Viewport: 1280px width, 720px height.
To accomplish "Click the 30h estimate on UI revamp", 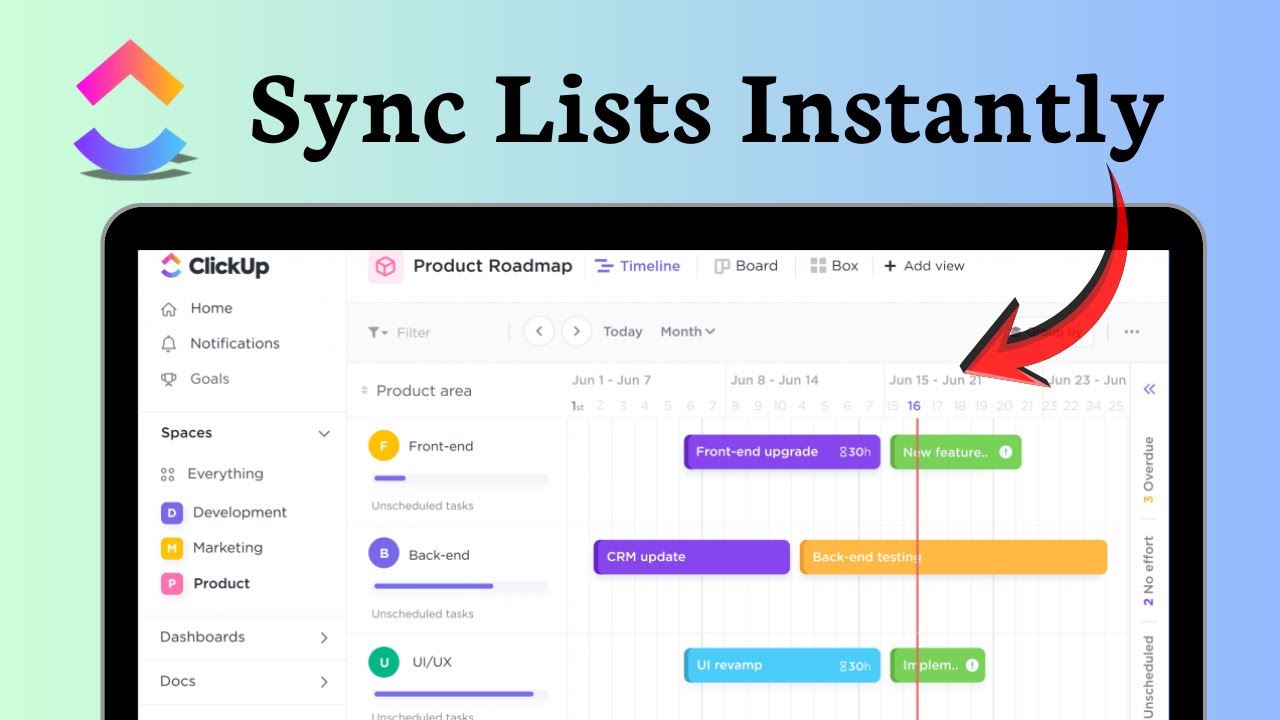I will pos(855,665).
